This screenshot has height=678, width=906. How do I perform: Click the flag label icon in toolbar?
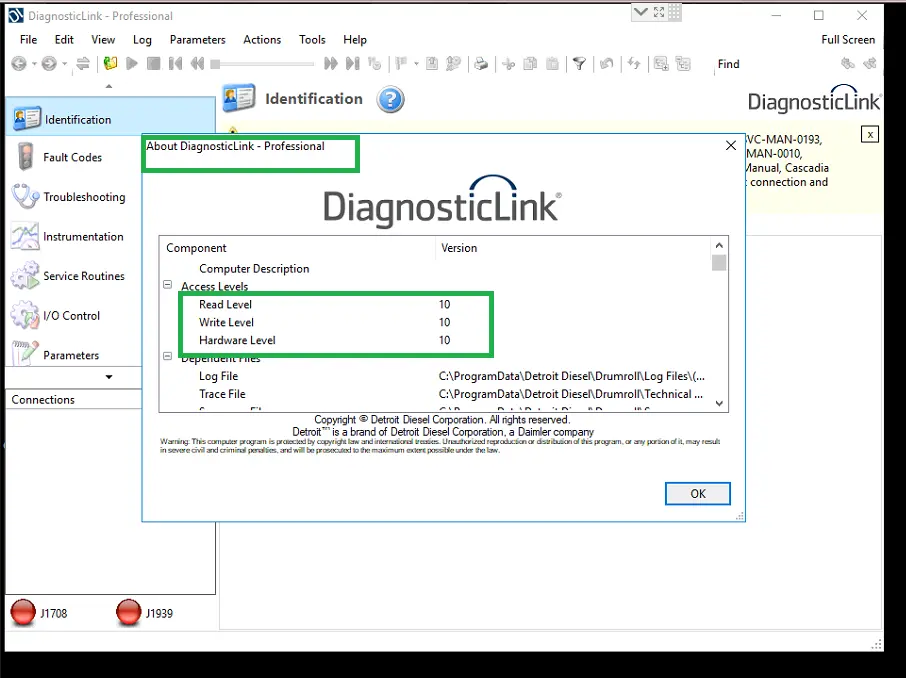(401, 64)
